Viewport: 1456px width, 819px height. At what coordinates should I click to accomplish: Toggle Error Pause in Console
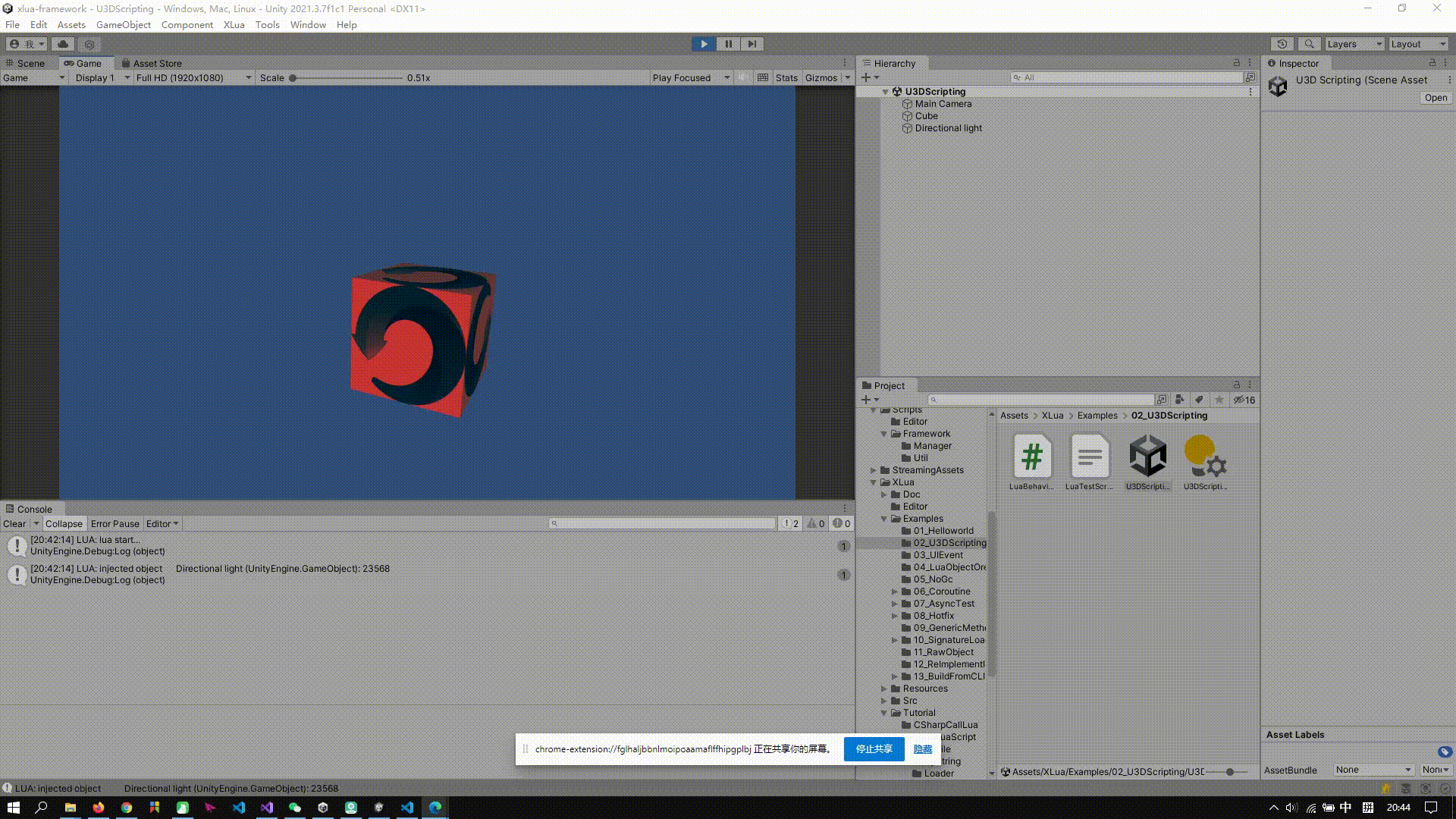click(x=113, y=523)
